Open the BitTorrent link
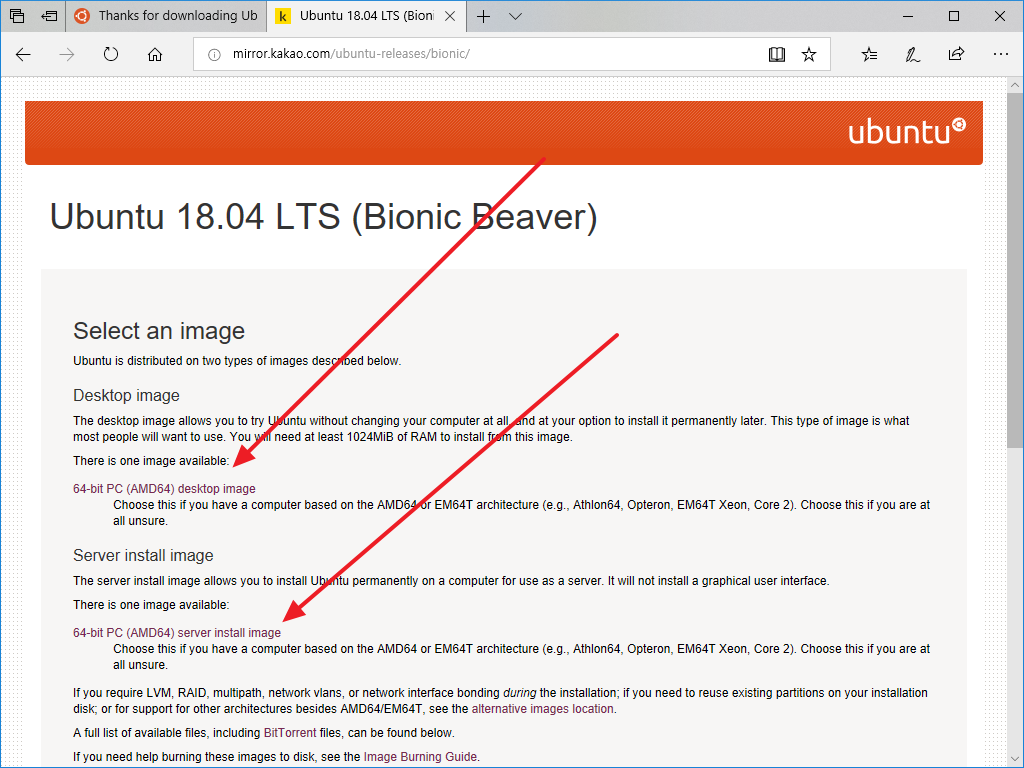The width and height of the screenshot is (1024, 768). (290, 733)
